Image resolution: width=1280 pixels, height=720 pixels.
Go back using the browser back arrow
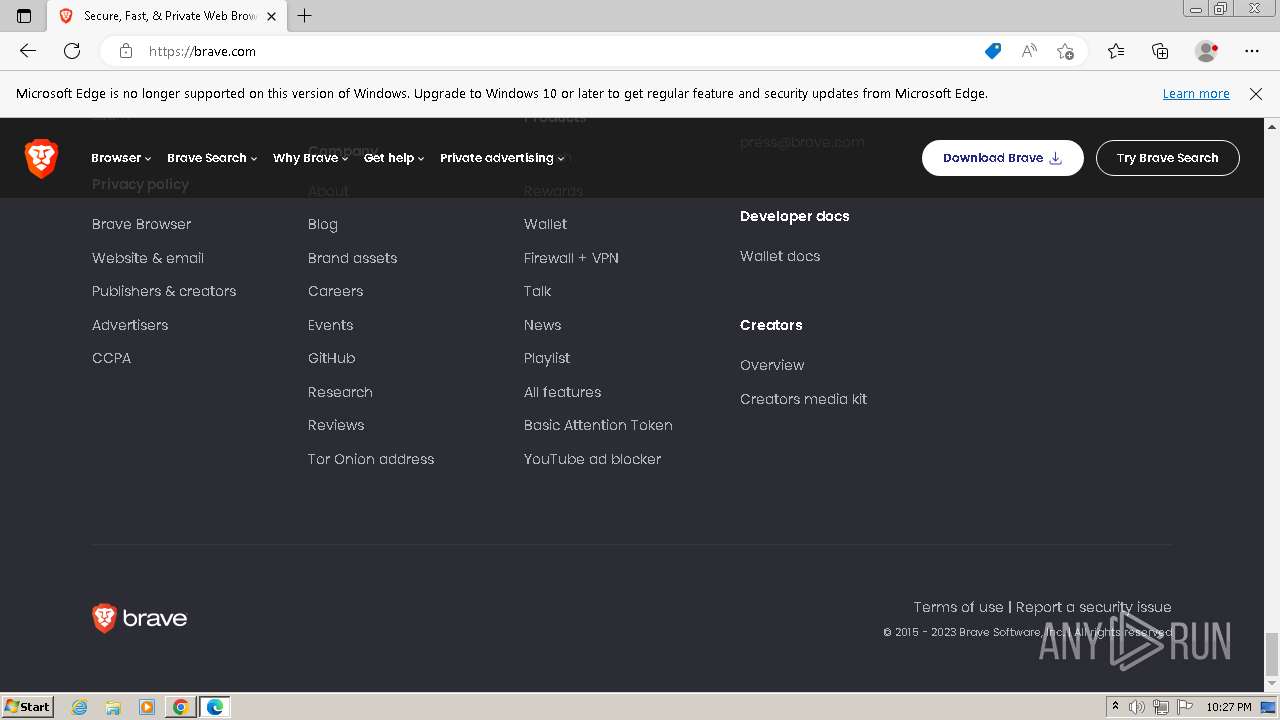coord(28,51)
